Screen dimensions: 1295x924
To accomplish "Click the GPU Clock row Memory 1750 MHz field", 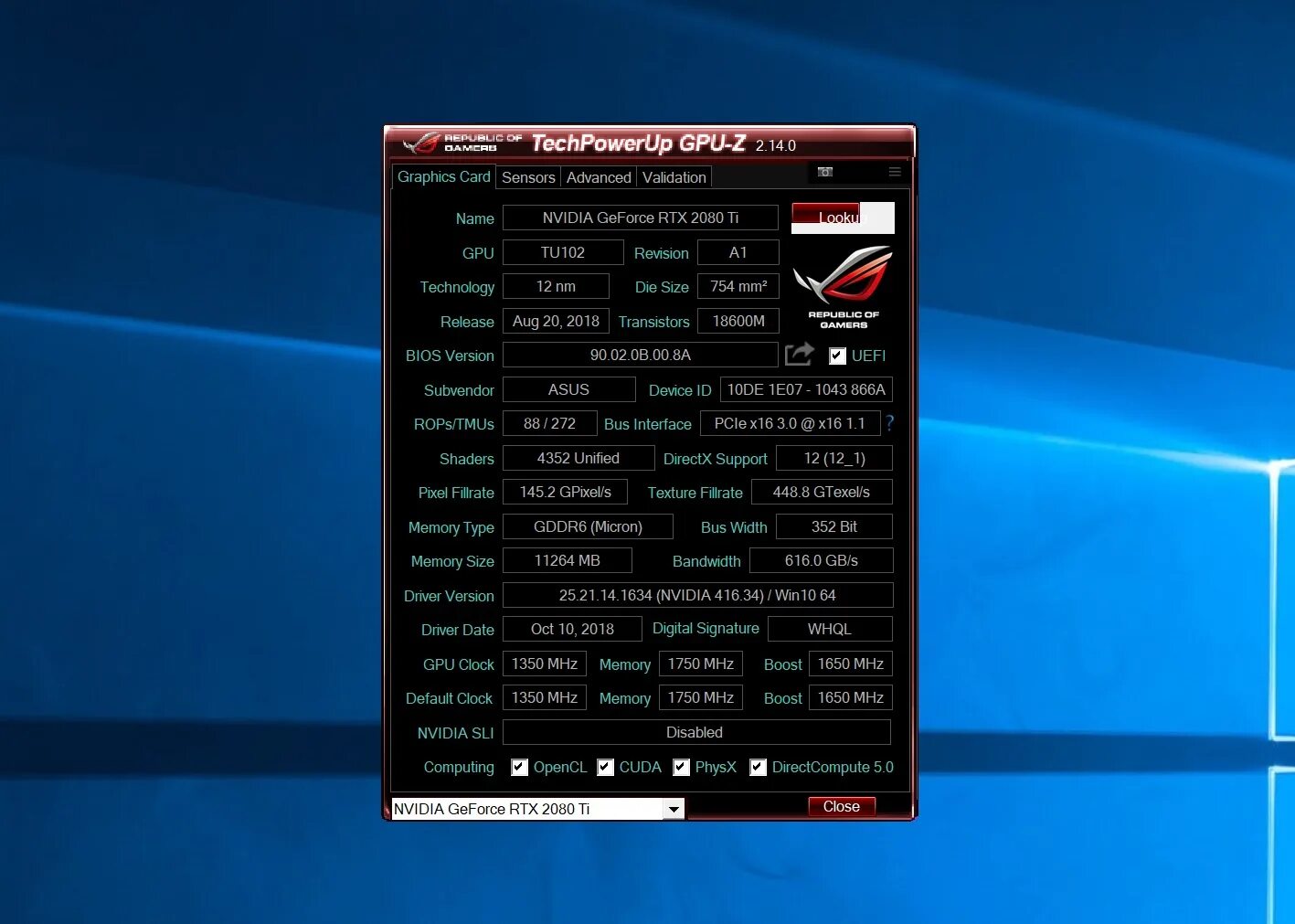I will 701,664.
